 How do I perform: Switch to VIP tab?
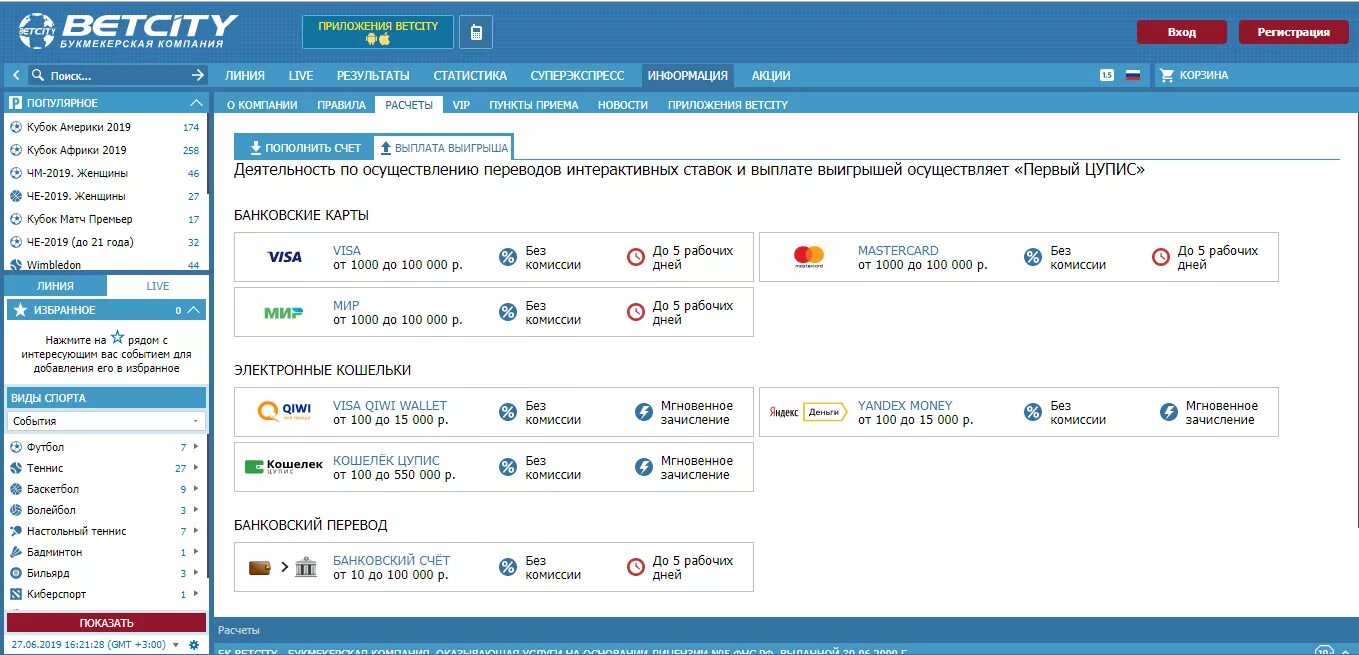461,104
